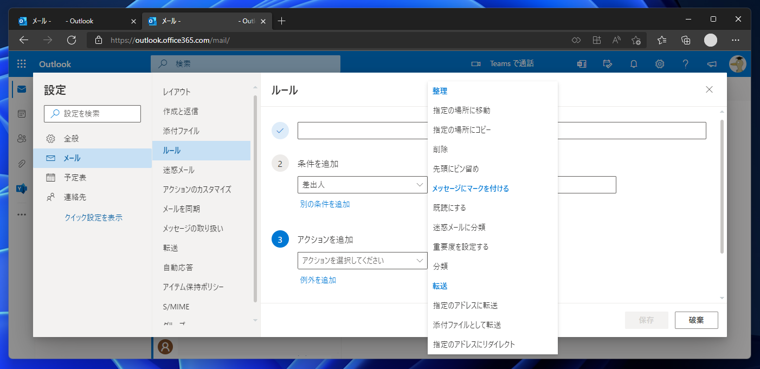Click the browser Back arrow
Viewport: 760px width, 369px height.
[23, 40]
